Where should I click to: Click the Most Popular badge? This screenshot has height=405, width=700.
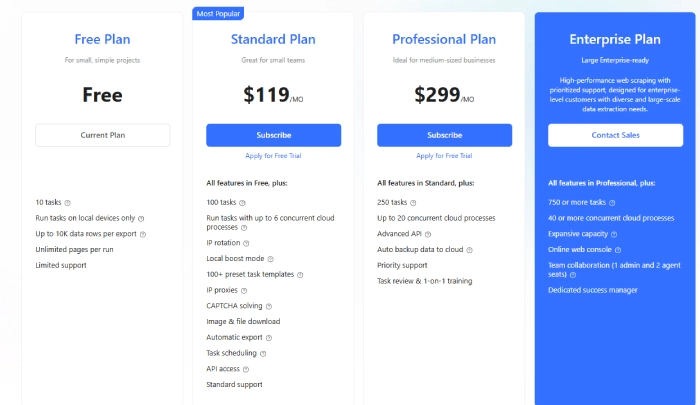pyautogui.click(x=218, y=14)
